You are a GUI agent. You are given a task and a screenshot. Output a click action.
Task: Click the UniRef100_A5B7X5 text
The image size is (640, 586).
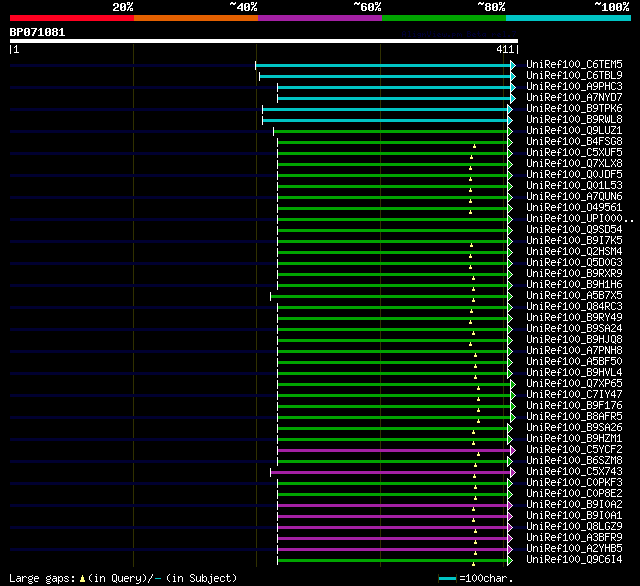click(574, 296)
